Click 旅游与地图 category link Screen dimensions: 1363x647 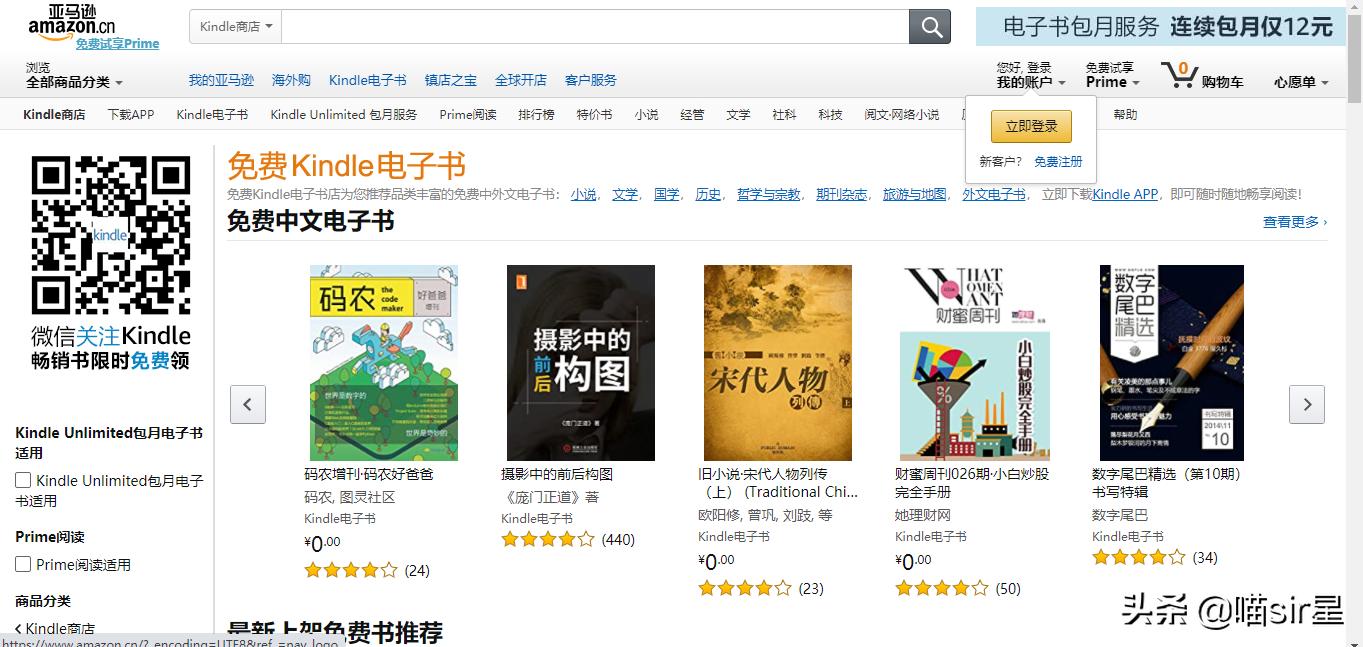[x=914, y=194]
